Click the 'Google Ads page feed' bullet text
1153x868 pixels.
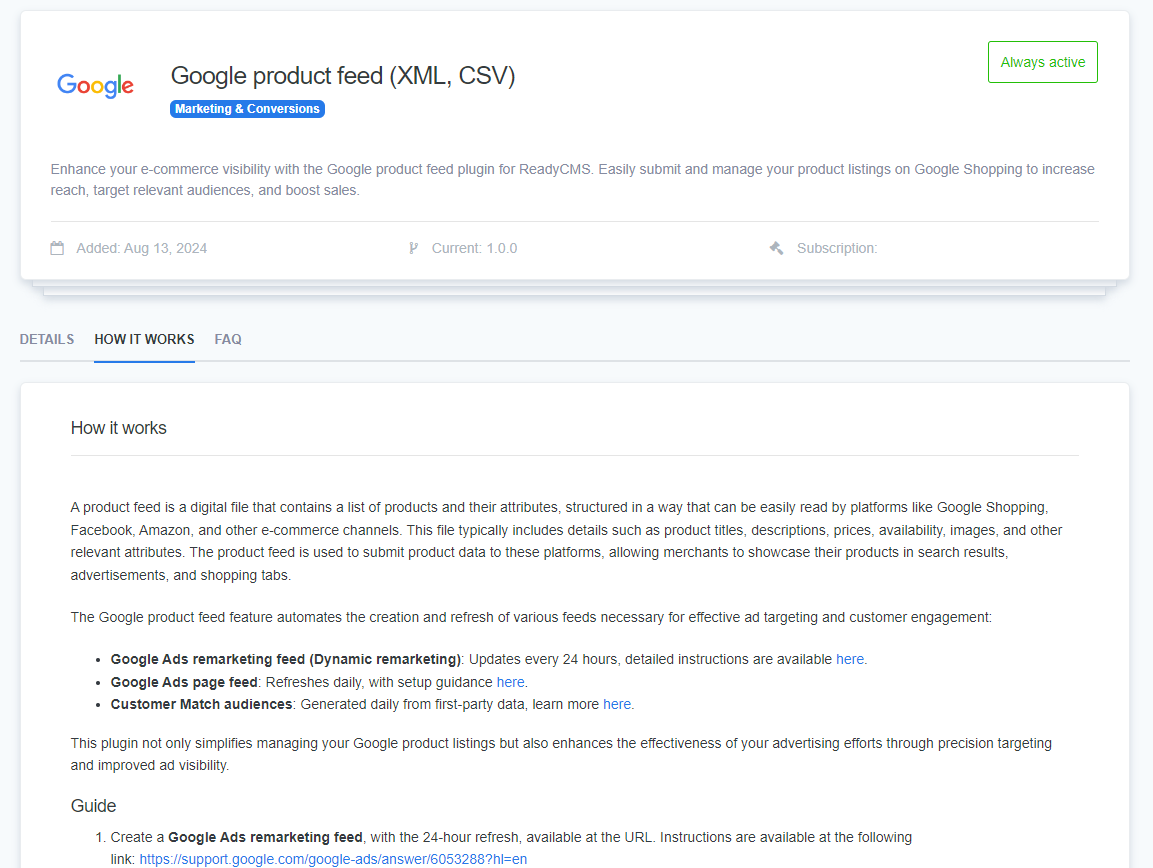pyautogui.click(x=184, y=682)
